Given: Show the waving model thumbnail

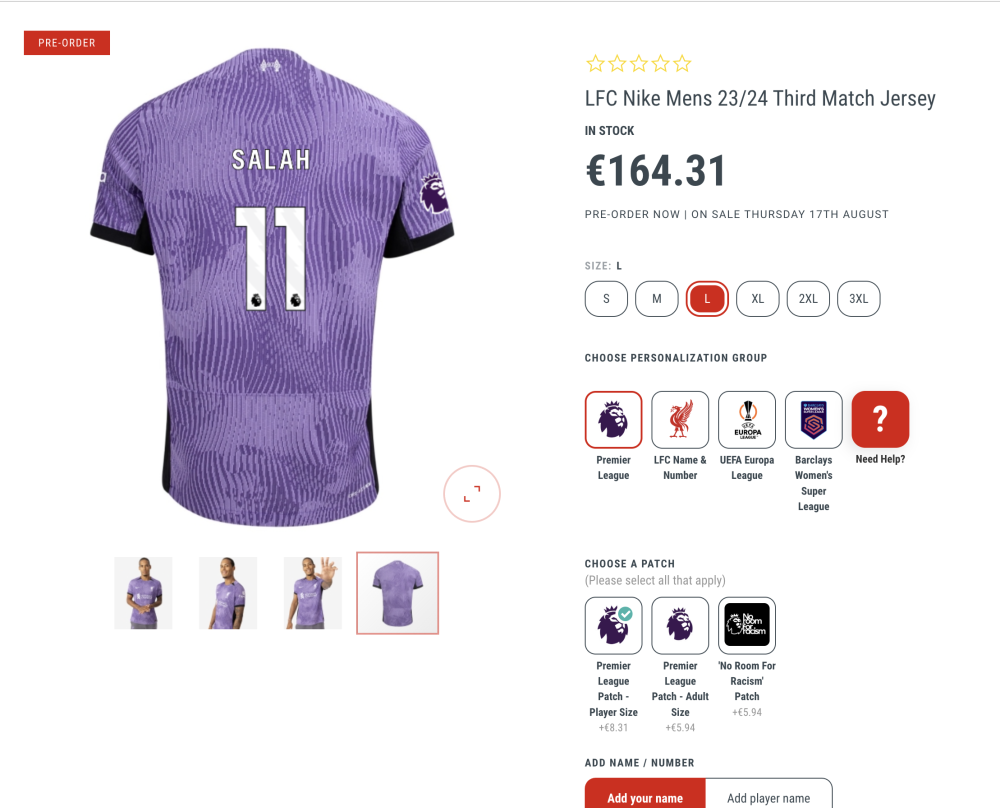Looking at the screenshot, I should (x=313, y=593).
